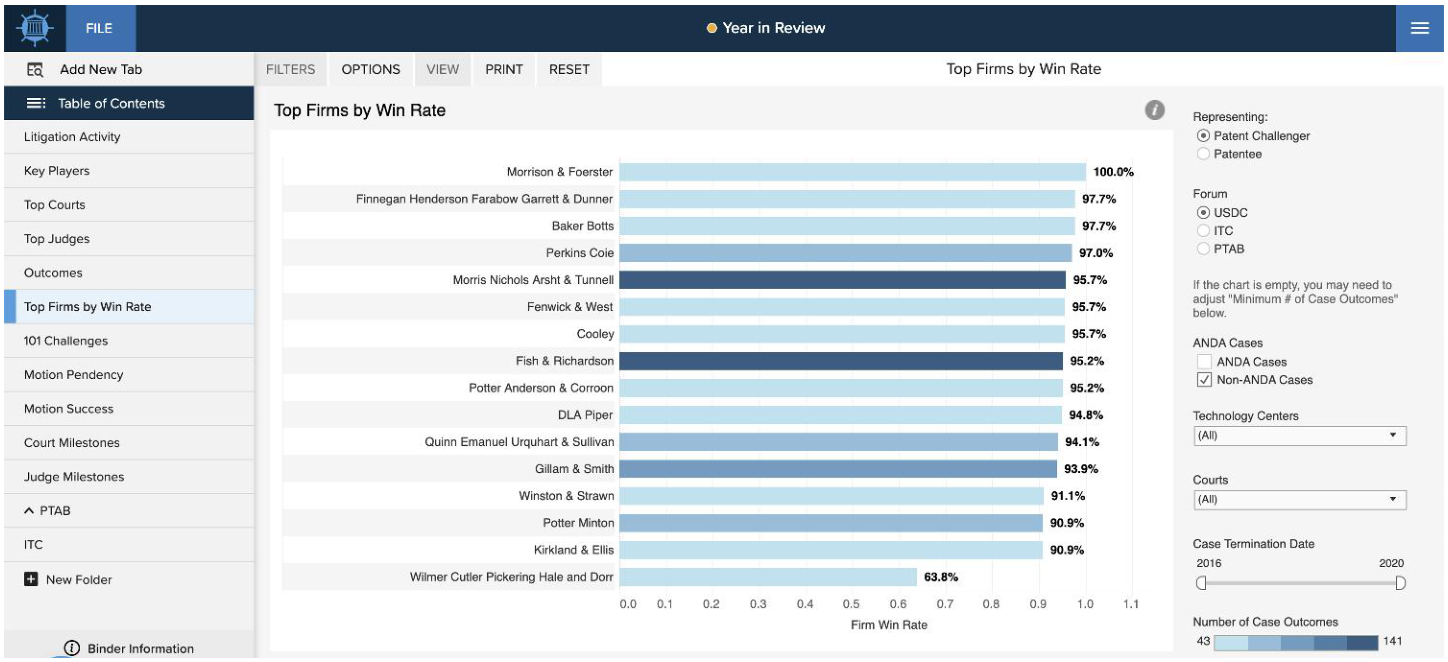This screenshot has width=1448, height=662.
Task: Click the DLA Piper firm label
Action: (x=586, y=415)
